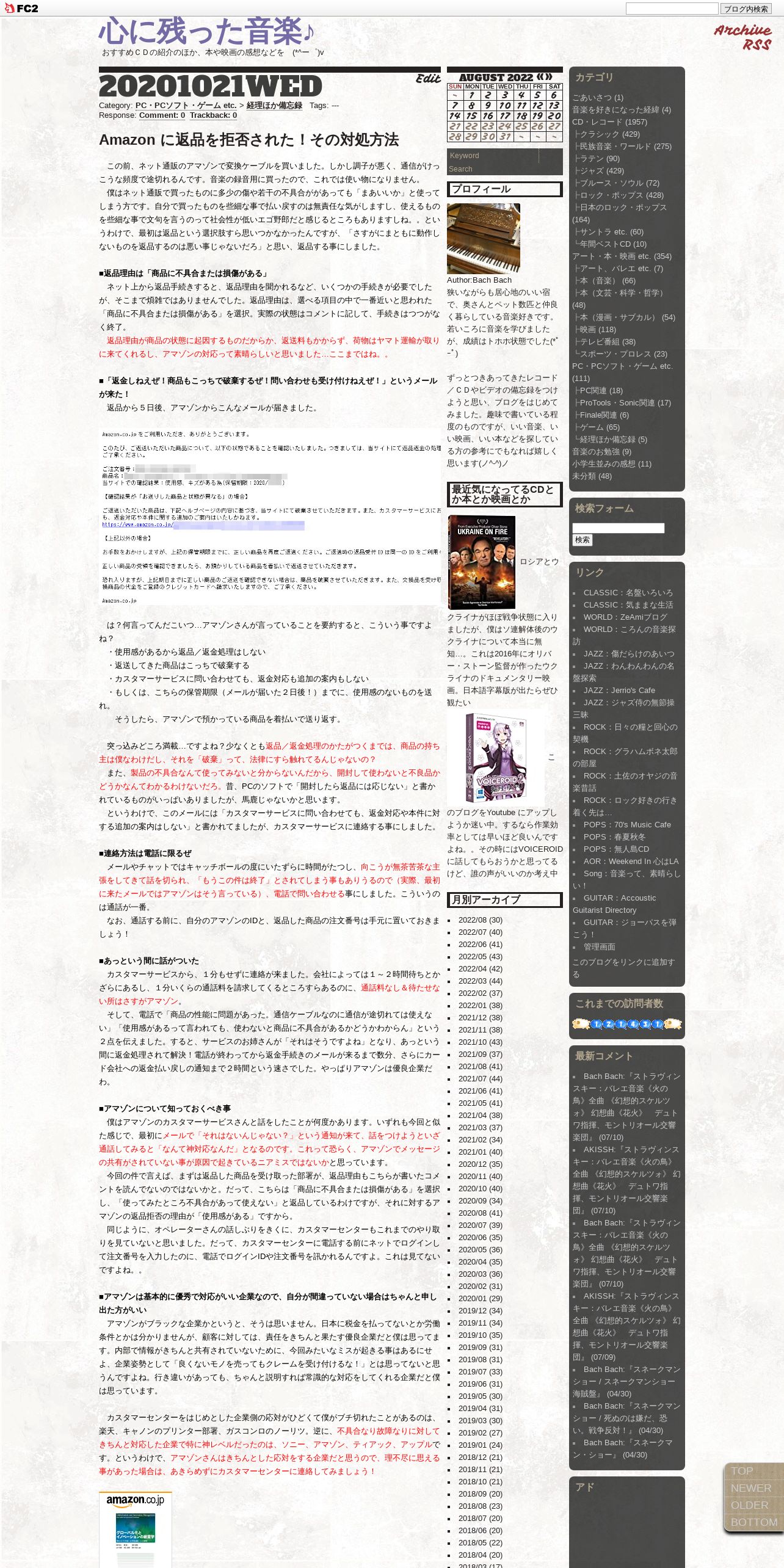Open category 音楽のお勉強 (9)

click(x=601, y=452)
